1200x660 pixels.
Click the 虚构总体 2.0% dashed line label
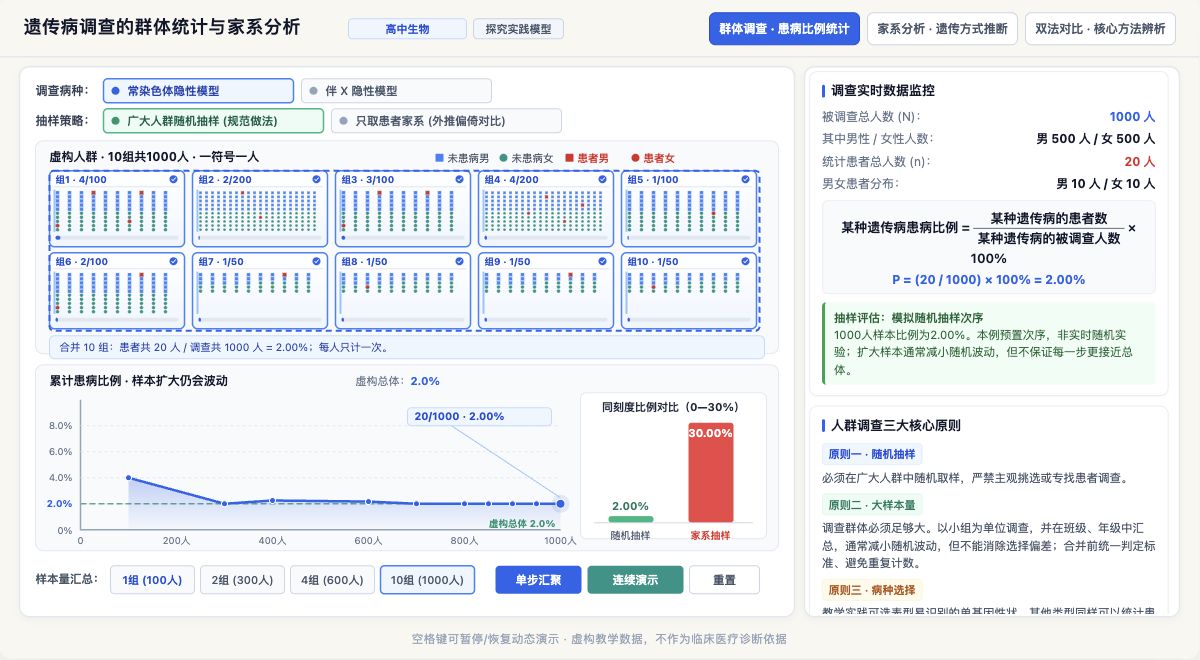tap(521, 523)
